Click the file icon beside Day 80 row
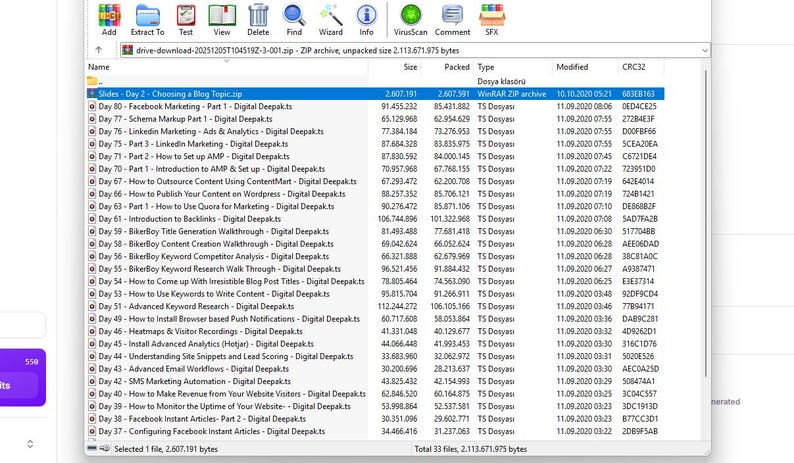Image resolution: width=794 pixels, height=463 pixels. [x=92, y=106]
